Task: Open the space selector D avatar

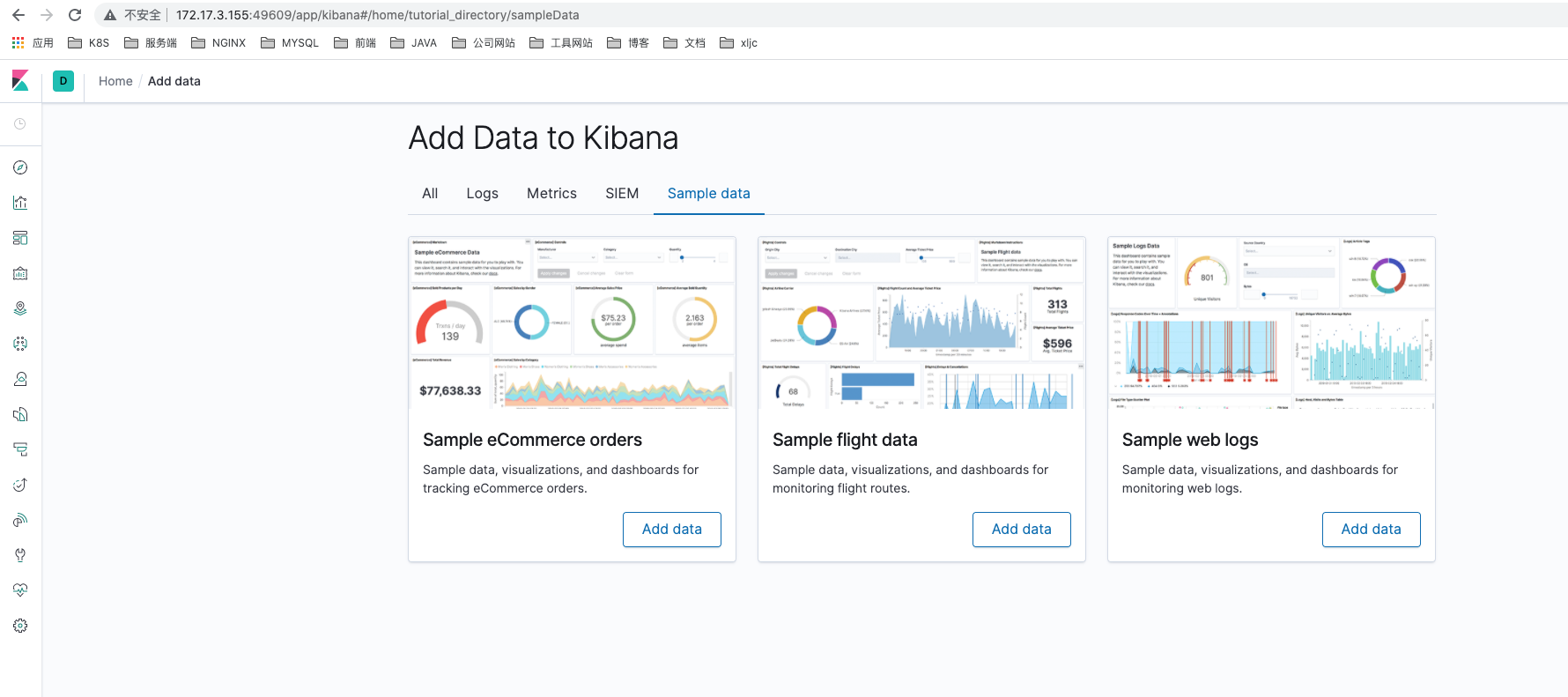Action: click(x=63, y=81)
